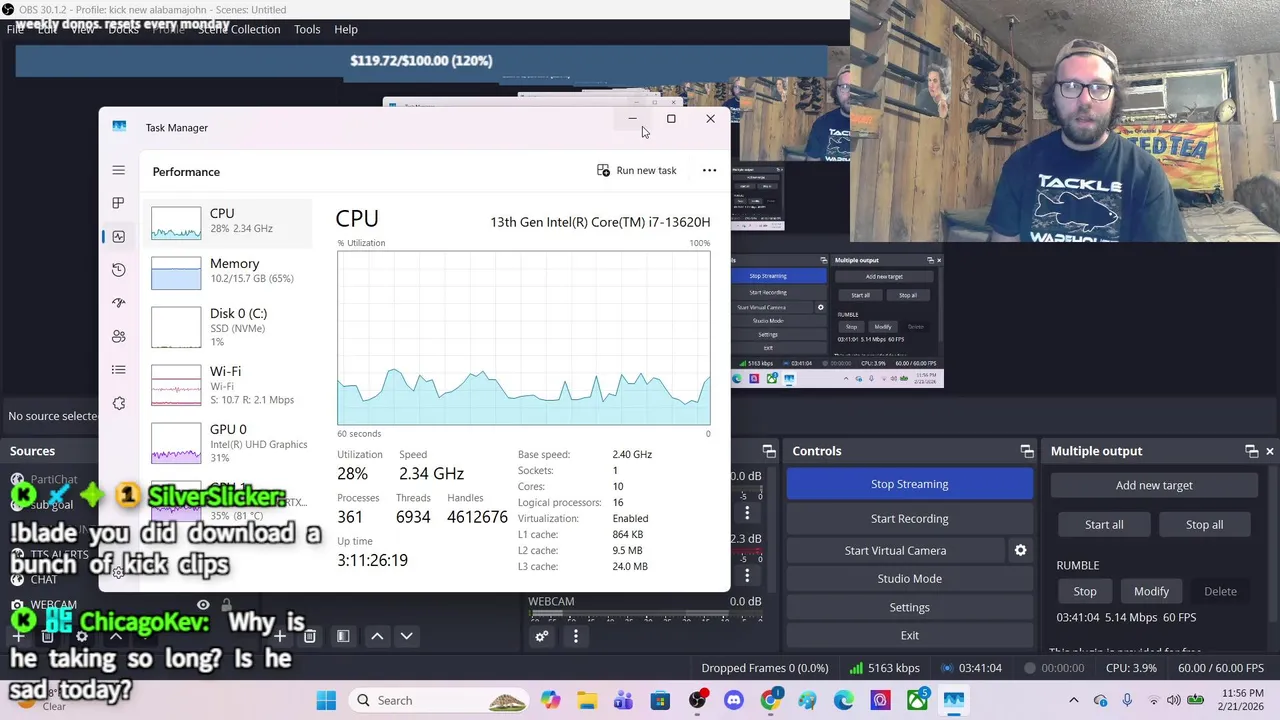Click 5163 kbps bitrate status indicator
The height and width of the screenshot is (720, 1280).
(x=884, y=668)
